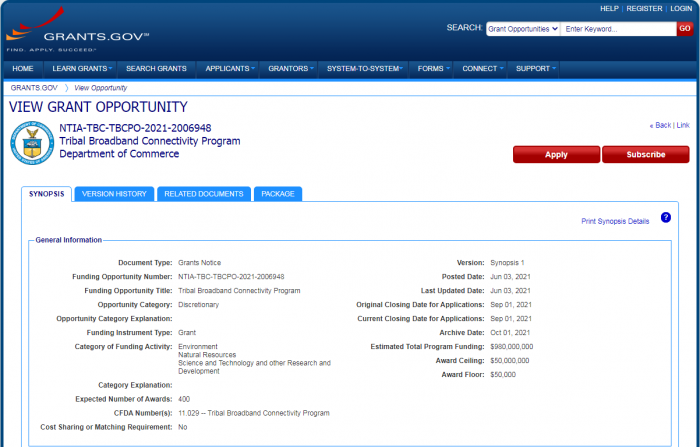Click the VIEW GRANT OPPORTUNITY heading
This screenshot has width=700, height=447.
(98, 107)
